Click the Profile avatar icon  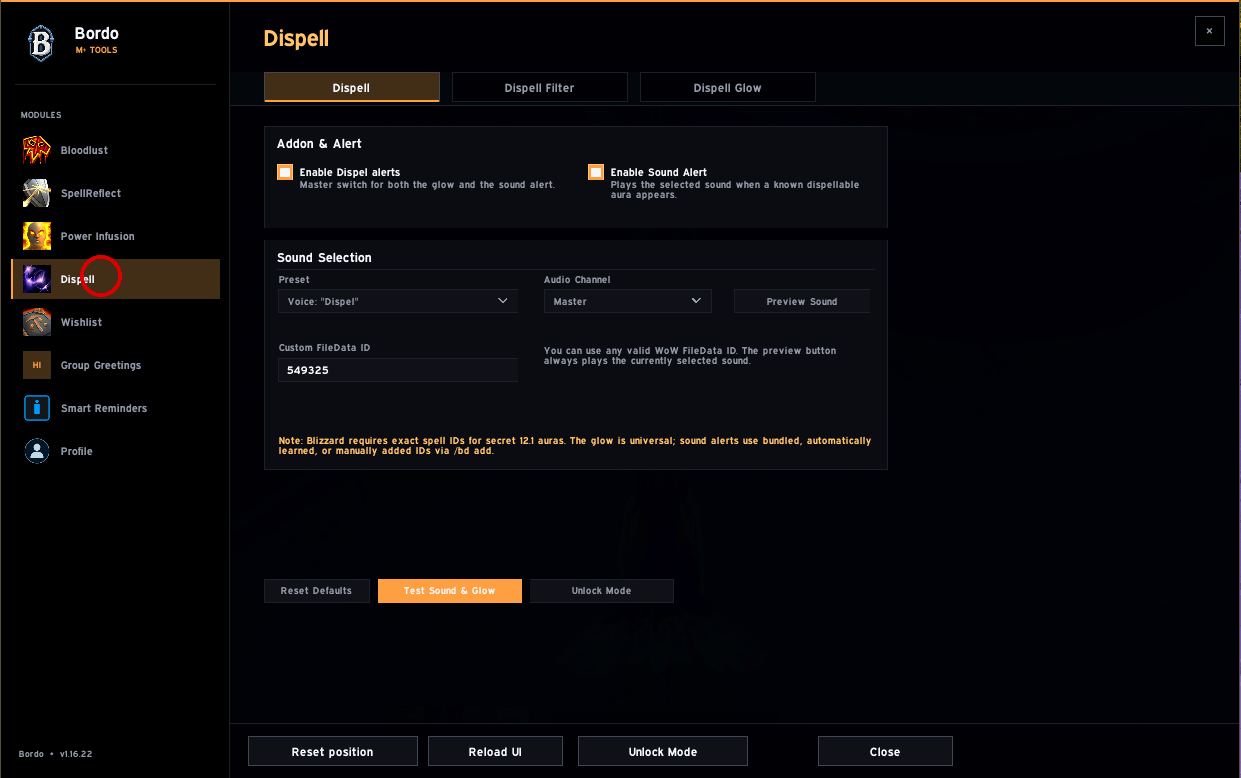37,451
